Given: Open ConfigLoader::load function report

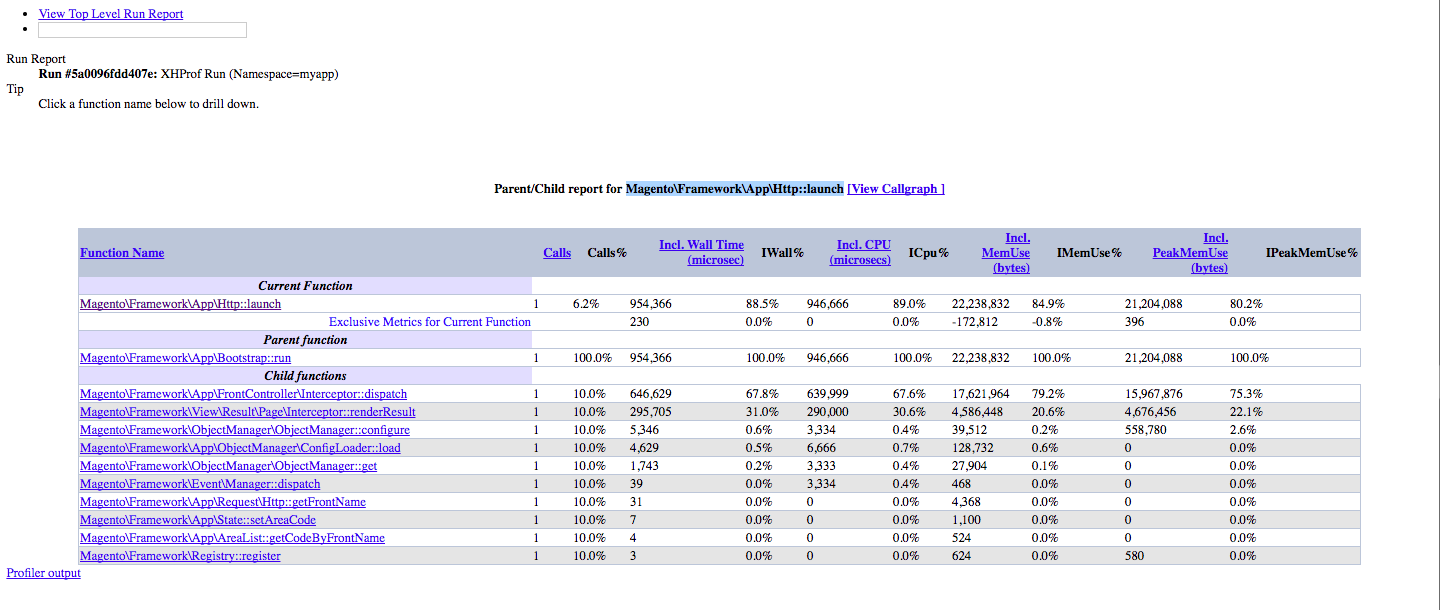Looking at the screenshot, I should coord(240,448).
